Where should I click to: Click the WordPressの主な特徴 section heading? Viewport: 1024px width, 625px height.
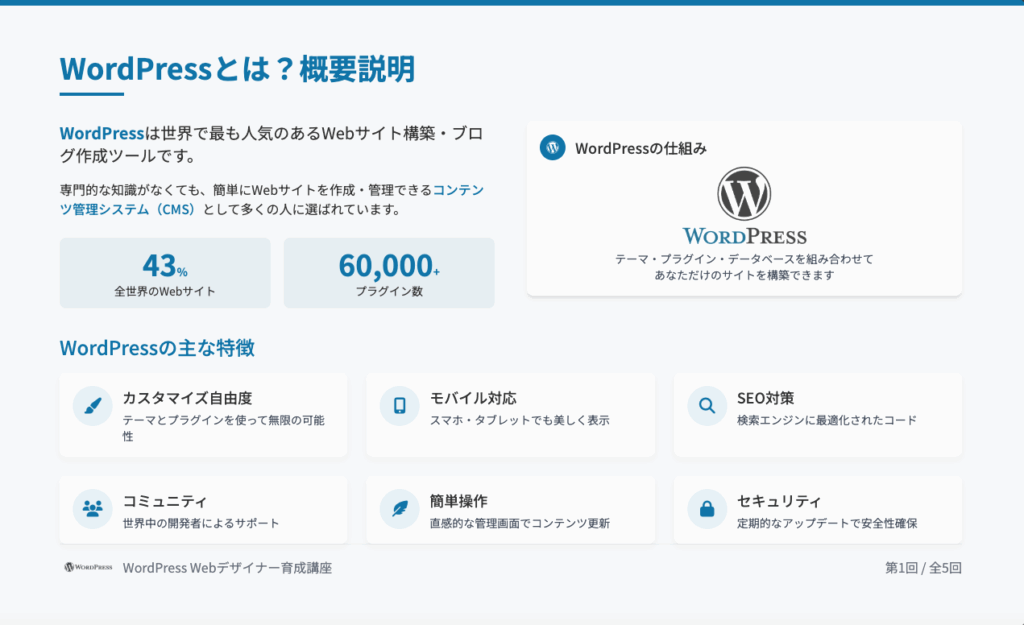click(157, 348)
